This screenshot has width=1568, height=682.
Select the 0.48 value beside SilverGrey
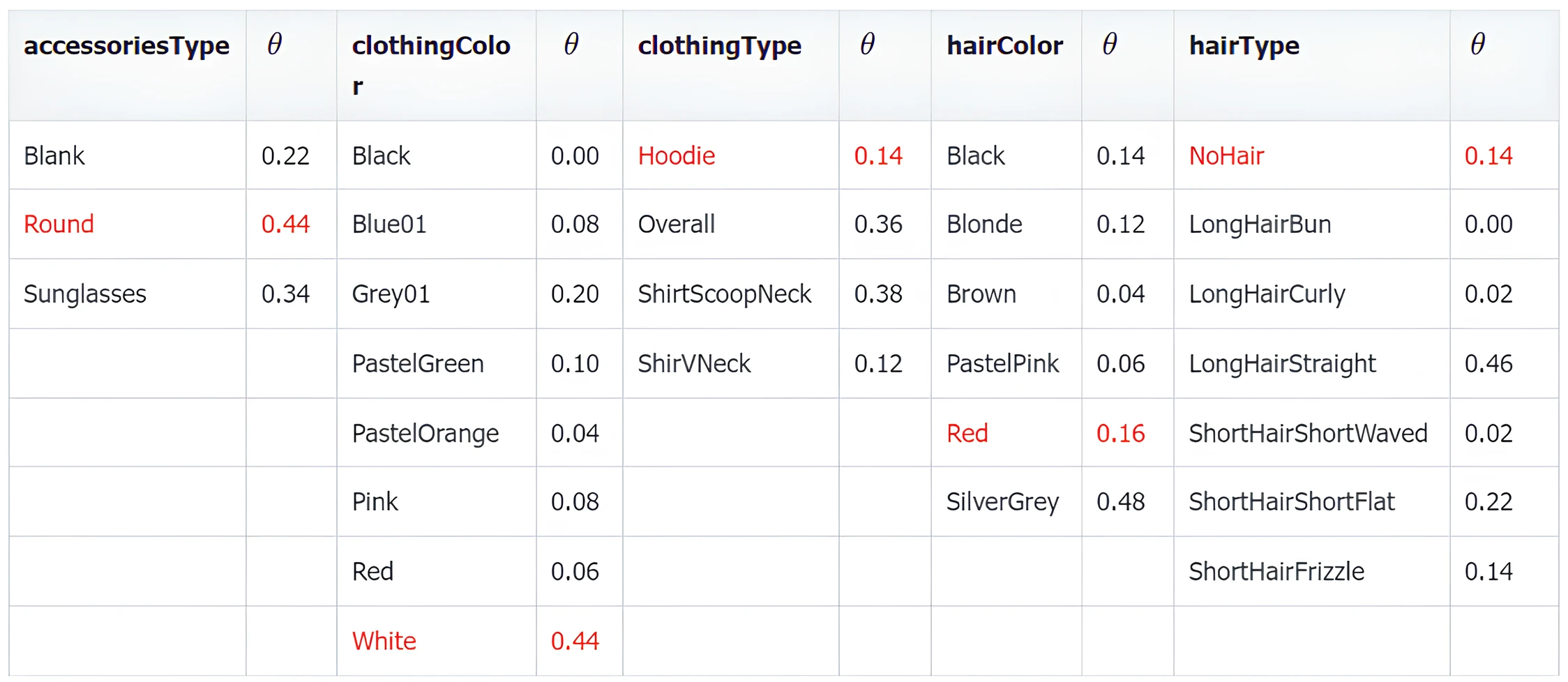pos(1120,501)
